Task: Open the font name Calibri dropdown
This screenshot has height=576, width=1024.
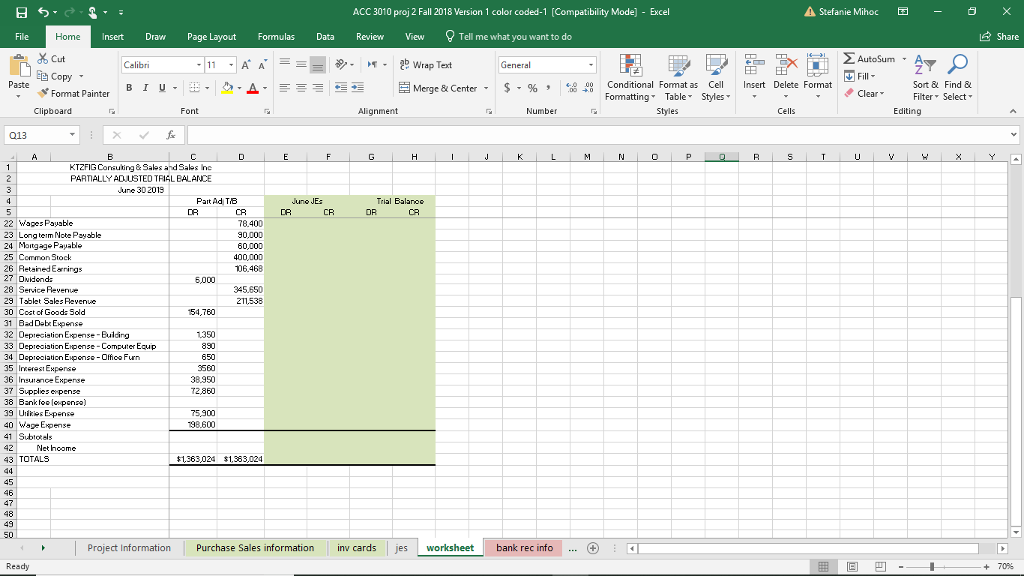Action: coord(199,65)
